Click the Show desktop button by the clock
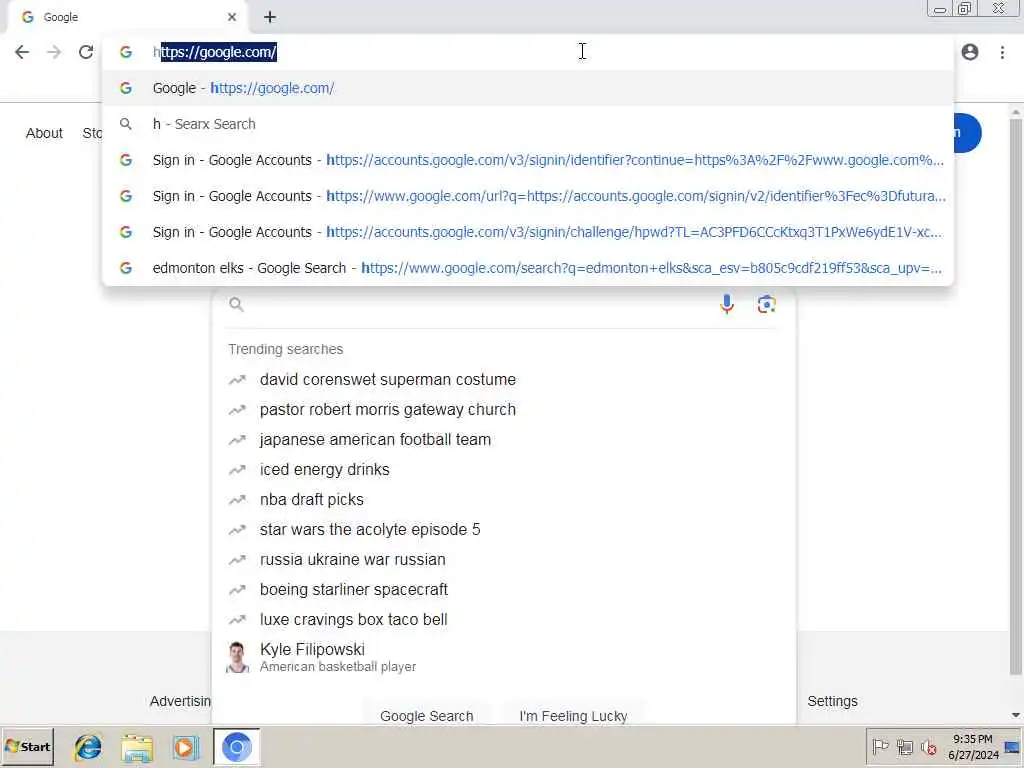Image resolution: width=1024 pixels, height=768 pixels. (1013, 746)
